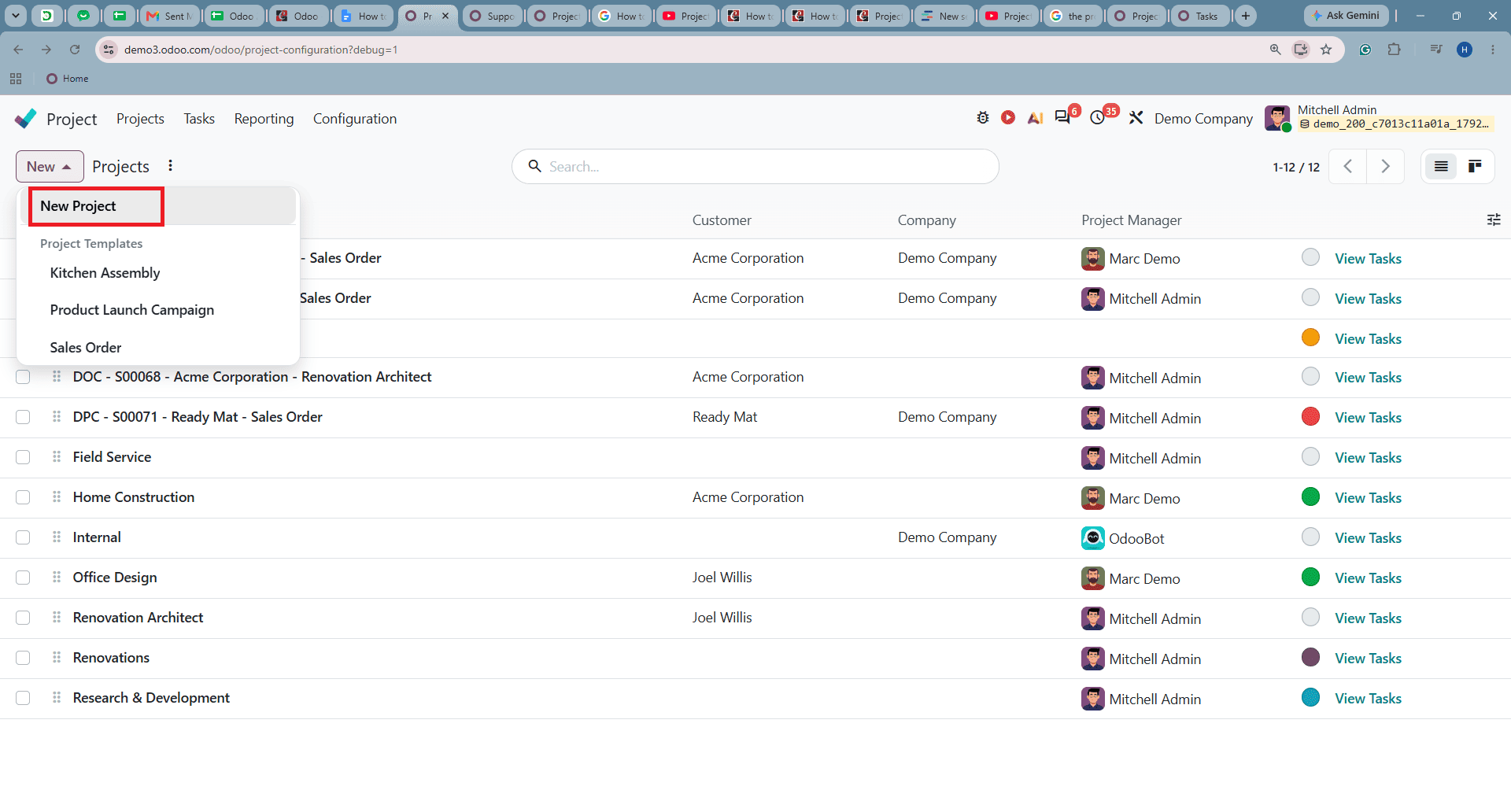Tick checkbox for Home Construction project

[23, 498]
